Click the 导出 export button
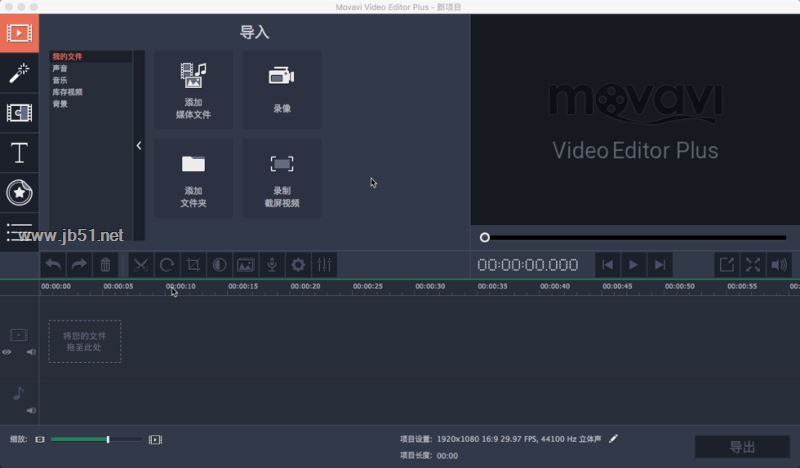 (742, 447)
